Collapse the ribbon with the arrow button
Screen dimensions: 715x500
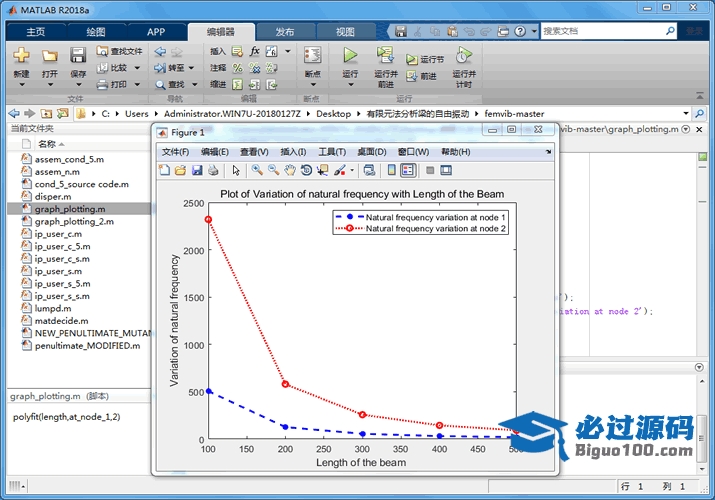pos(700,96)
